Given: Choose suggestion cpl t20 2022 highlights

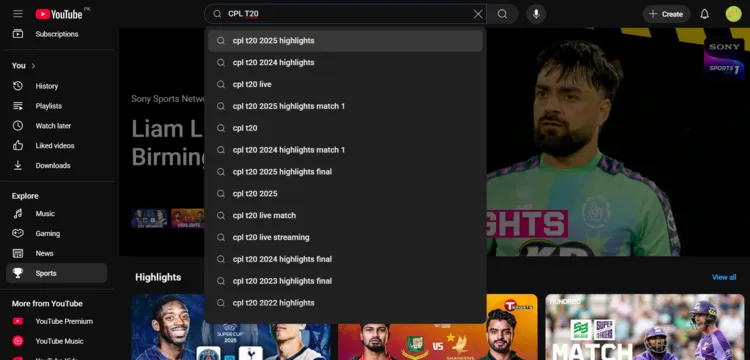Looking at the screenshot, I should (345, 303).
